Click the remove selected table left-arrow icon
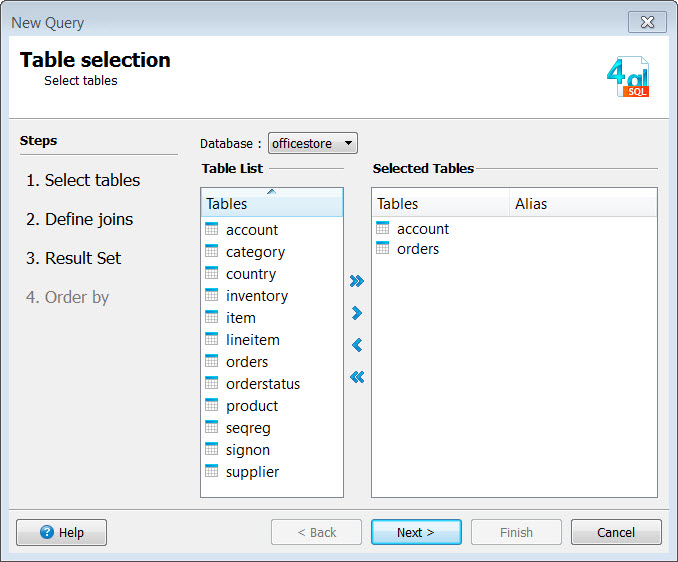The image size is (678, 562). [x=357, y=345]
